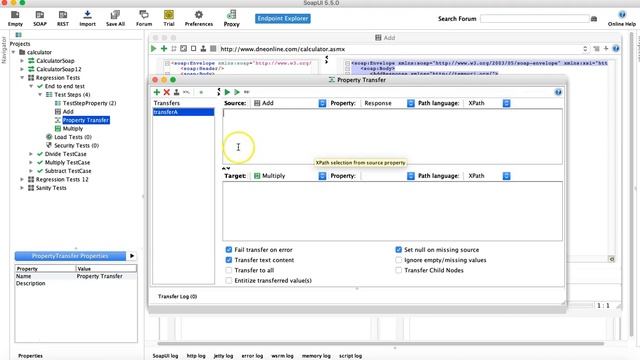The width and height of the screenshot is (640, 360).
Task: Click the arrow button beside PropertyTransfer Properties
Action: [132, 256]
